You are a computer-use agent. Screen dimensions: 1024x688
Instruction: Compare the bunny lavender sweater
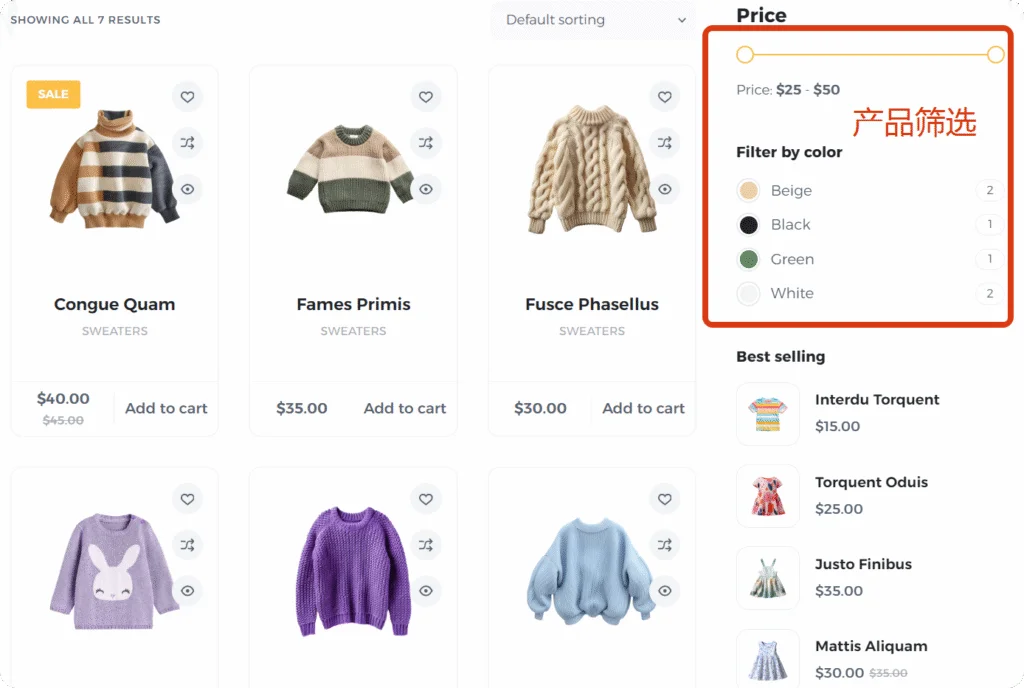(x=187, y=544)
